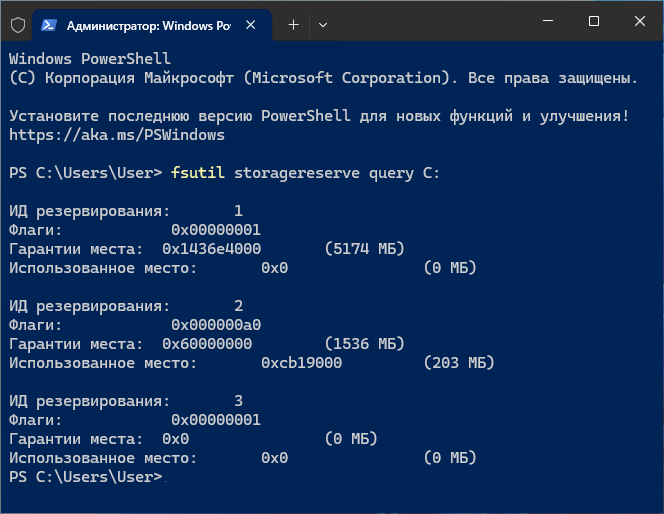Click the fsutil command word
This screenshot has width=664, height=514.
coord(197,173)
